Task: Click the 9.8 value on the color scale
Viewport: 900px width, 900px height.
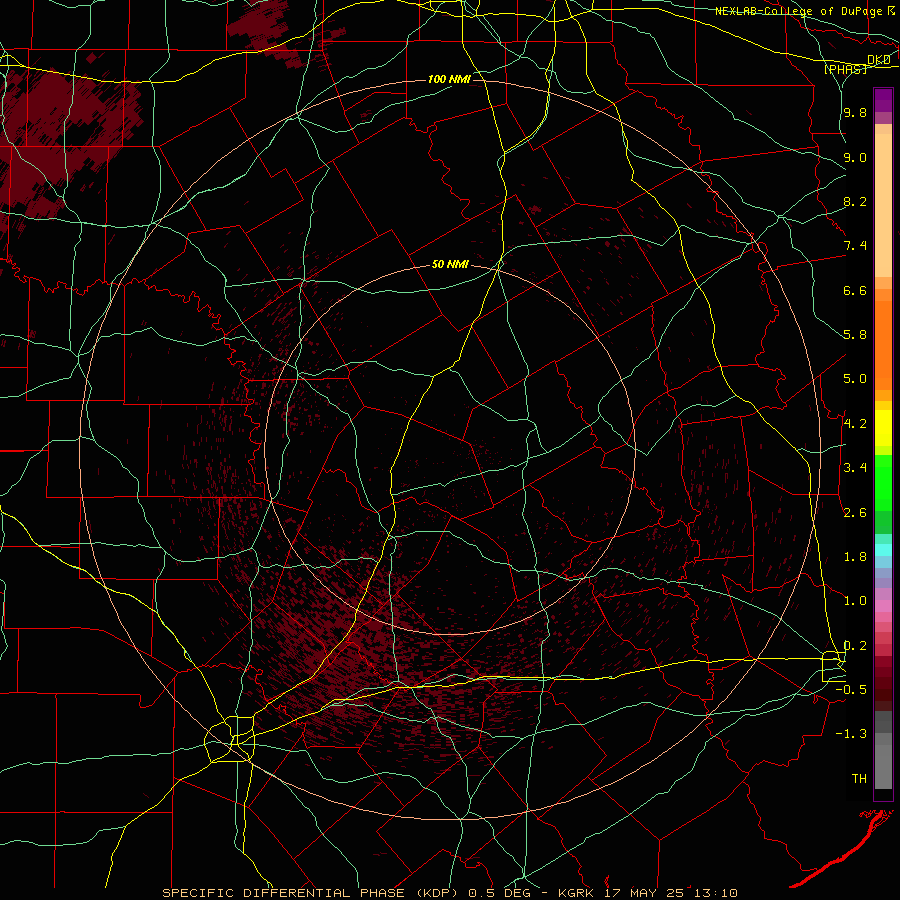Action: (855, 112)
